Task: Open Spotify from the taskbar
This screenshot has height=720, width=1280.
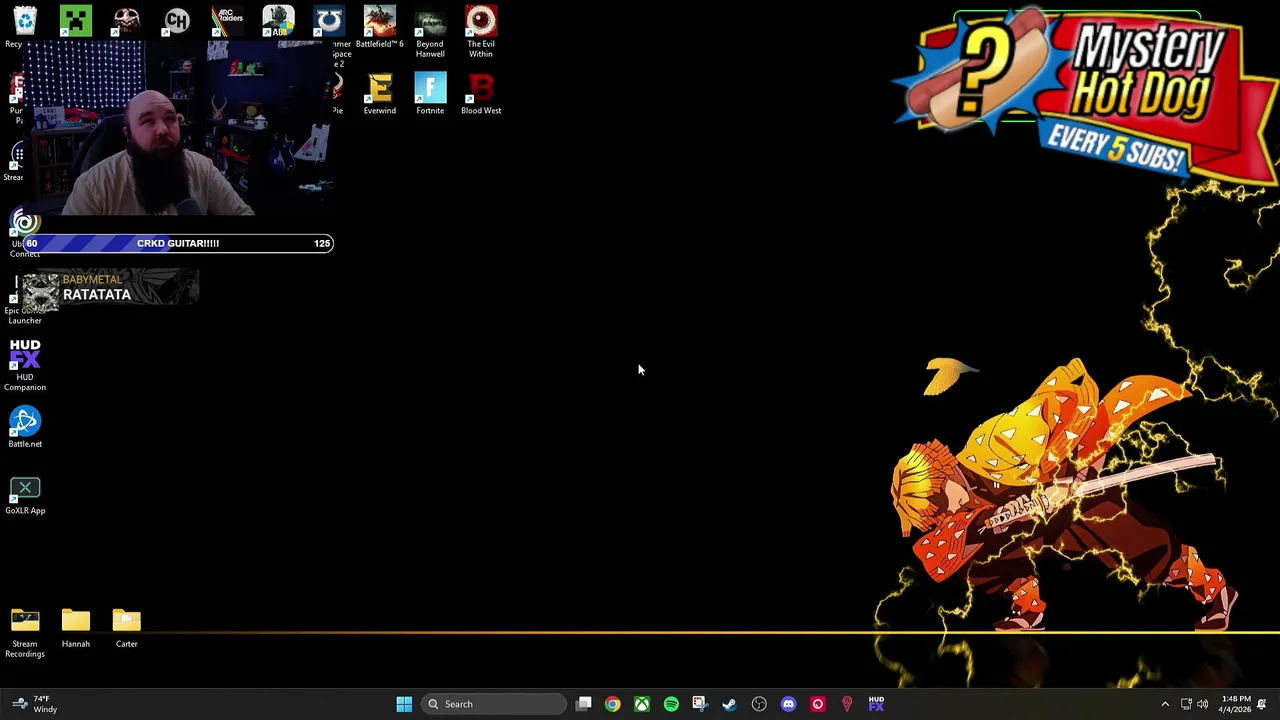Action: pyautogui.click(x=671, y=704)
